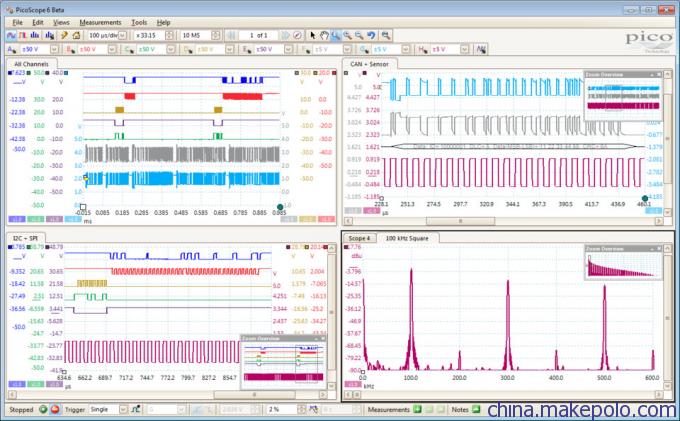Click green time ruler handle in All Channels

pos(280,207)
